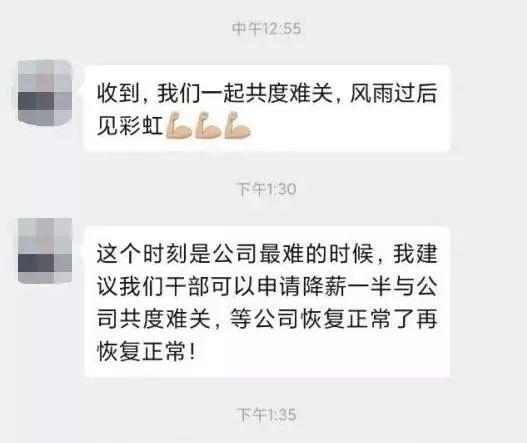Click the phrase 我建 at the first line's end
The width and height of the screenshot is (527, 443).
[x=415, y=254]
